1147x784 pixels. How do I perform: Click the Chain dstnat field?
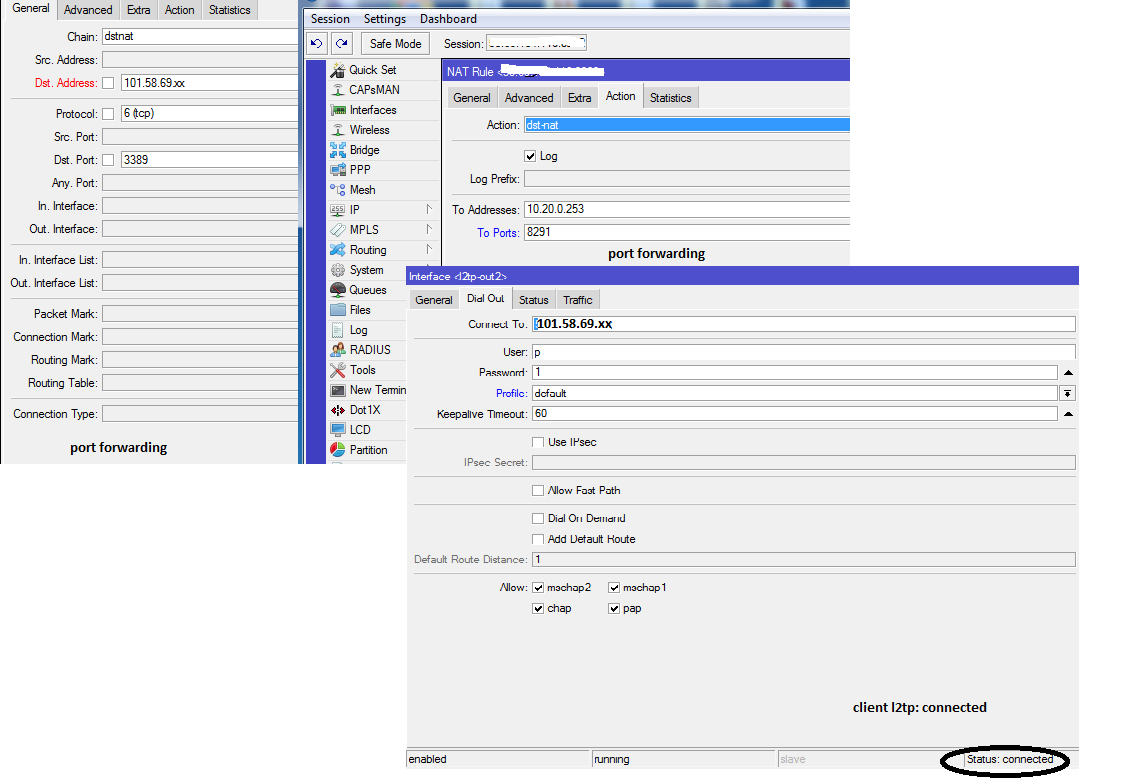click(x=200, y=37)
